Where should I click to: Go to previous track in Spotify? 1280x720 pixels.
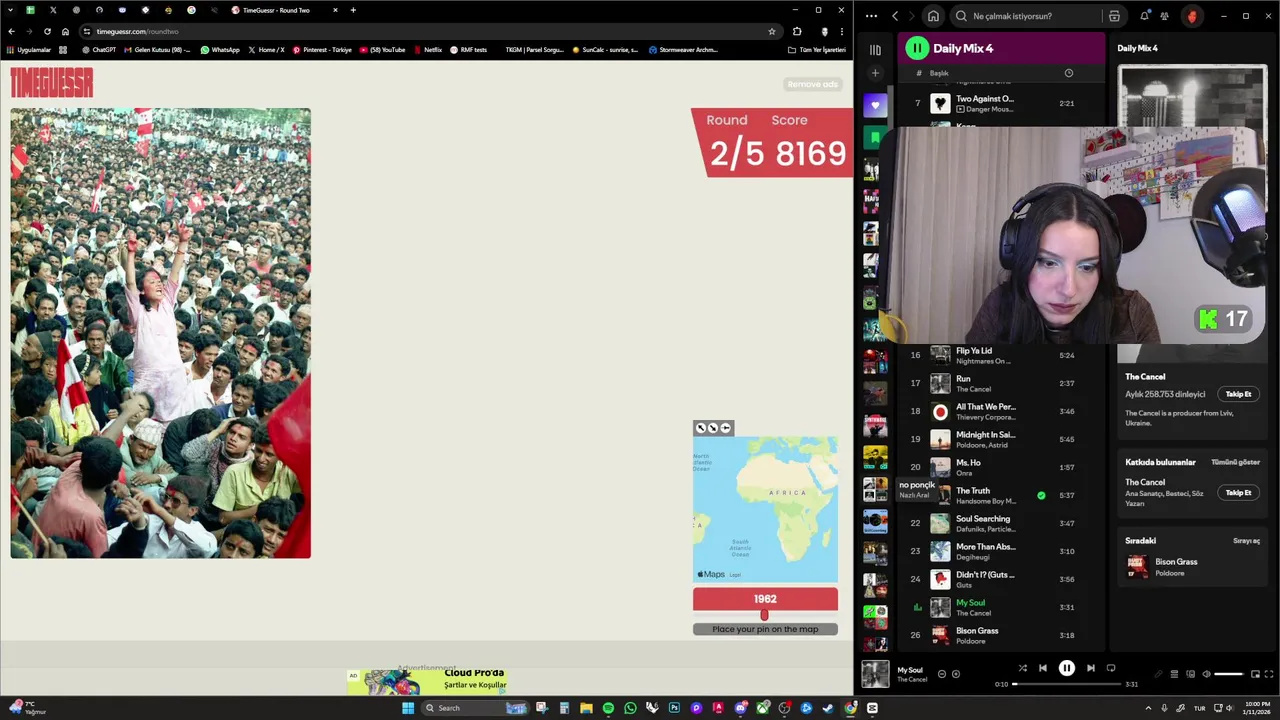pyautogui.click(x=1042, y=668)
